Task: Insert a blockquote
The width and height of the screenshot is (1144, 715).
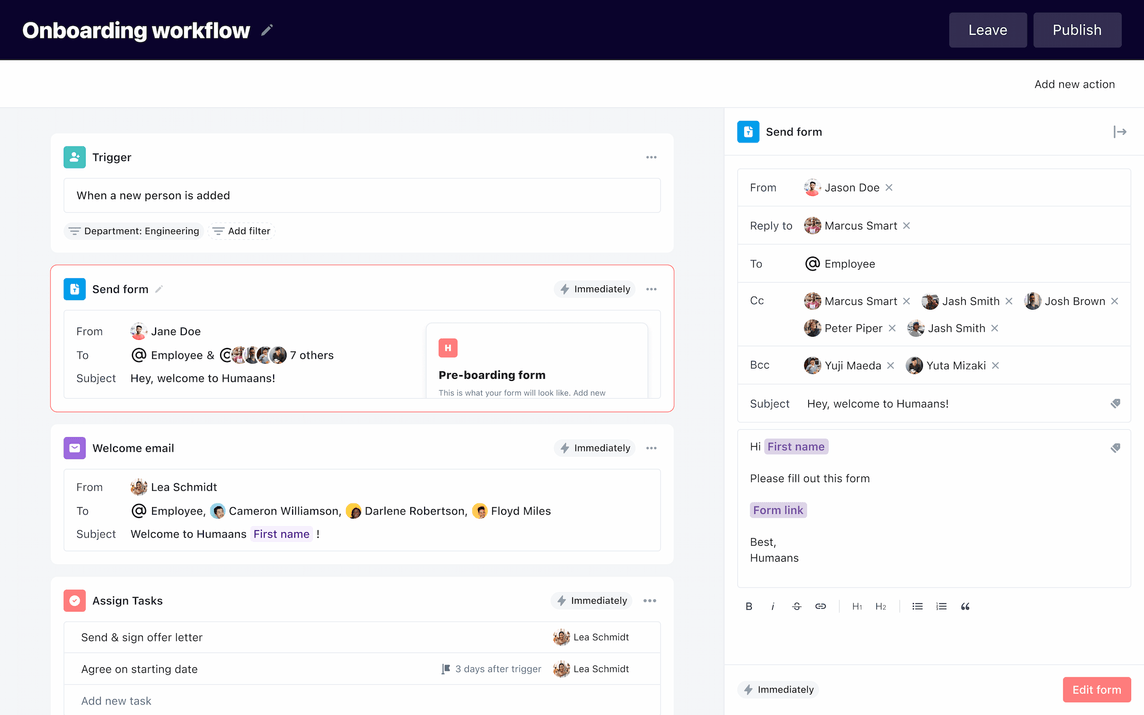Action: 964,606
